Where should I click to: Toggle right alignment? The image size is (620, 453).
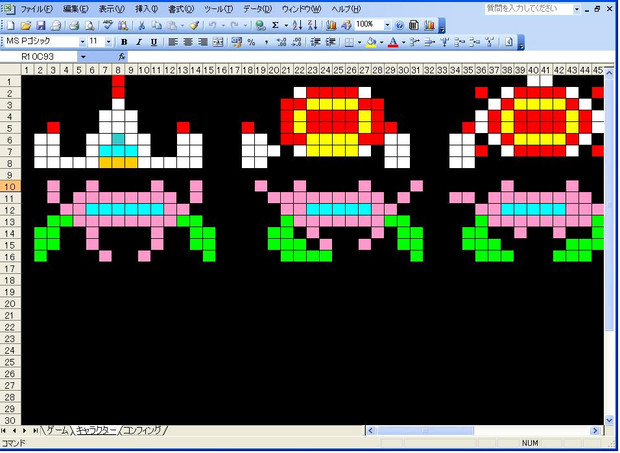tap(202, 42)
